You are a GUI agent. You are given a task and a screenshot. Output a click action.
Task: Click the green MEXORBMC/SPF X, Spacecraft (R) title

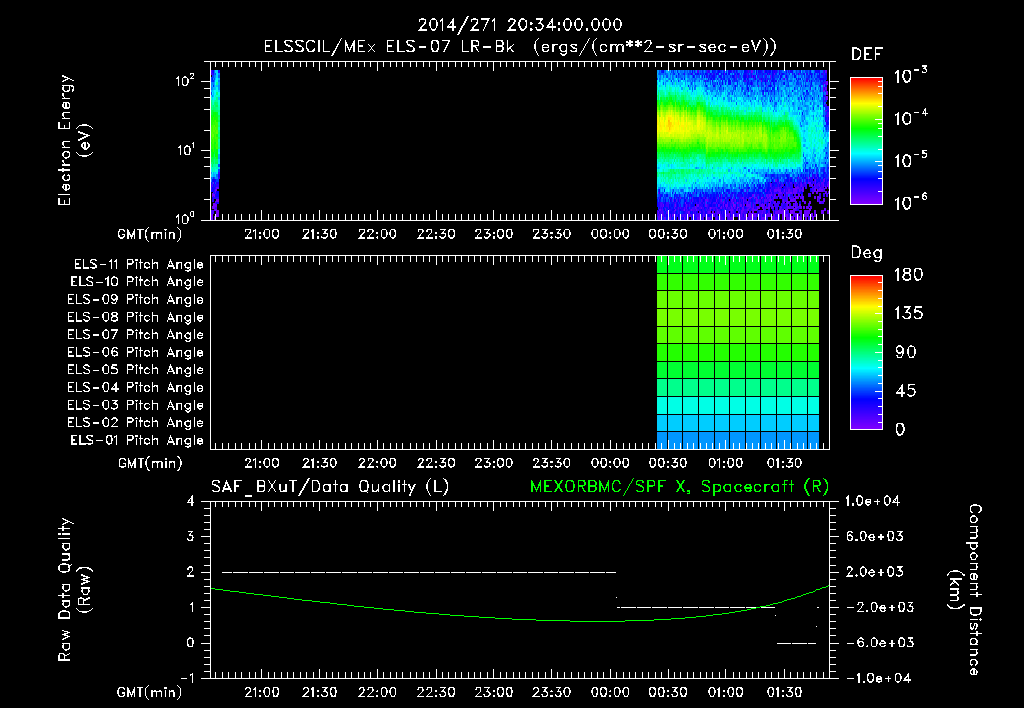679,487
